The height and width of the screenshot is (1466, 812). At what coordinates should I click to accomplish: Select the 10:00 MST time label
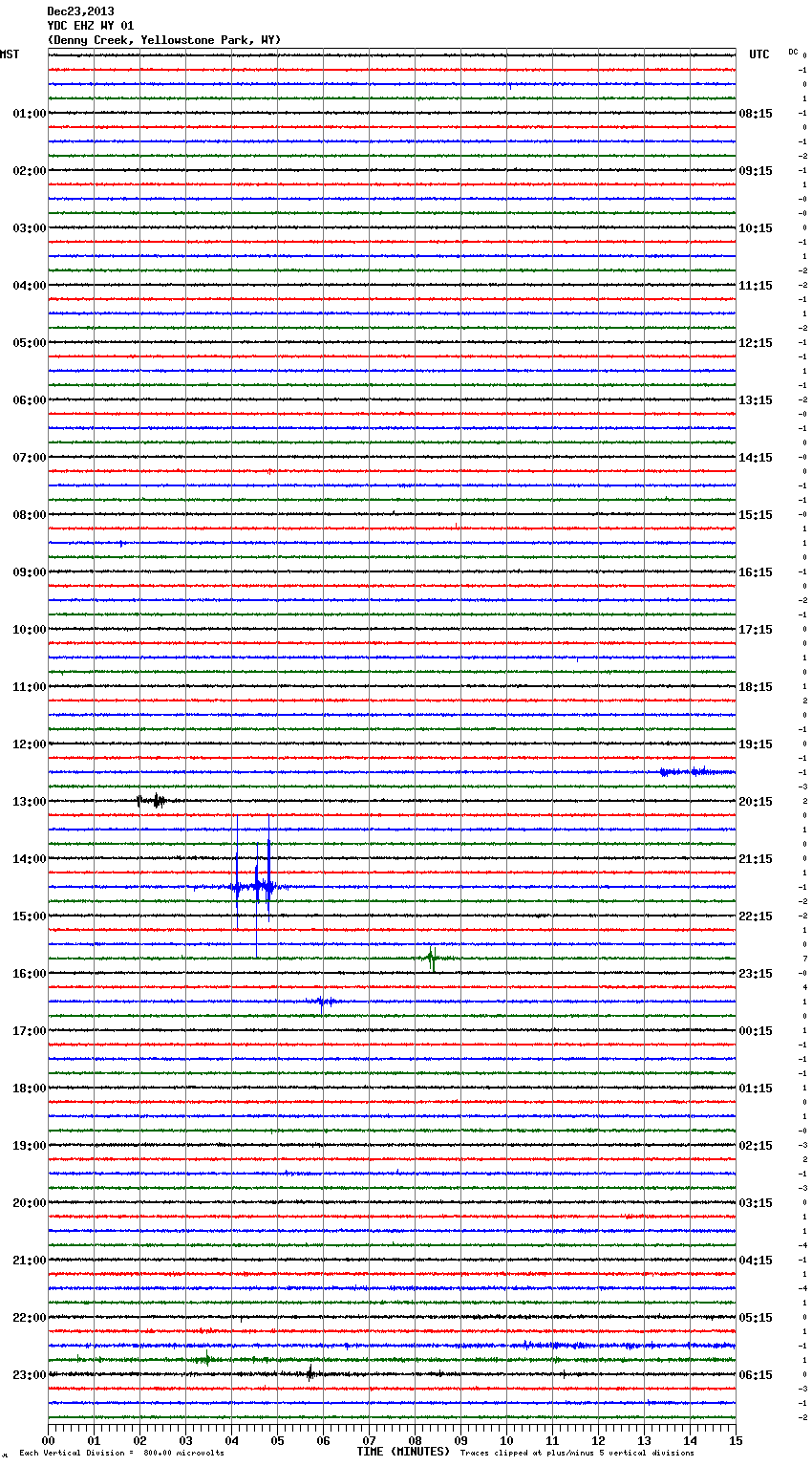29,630
